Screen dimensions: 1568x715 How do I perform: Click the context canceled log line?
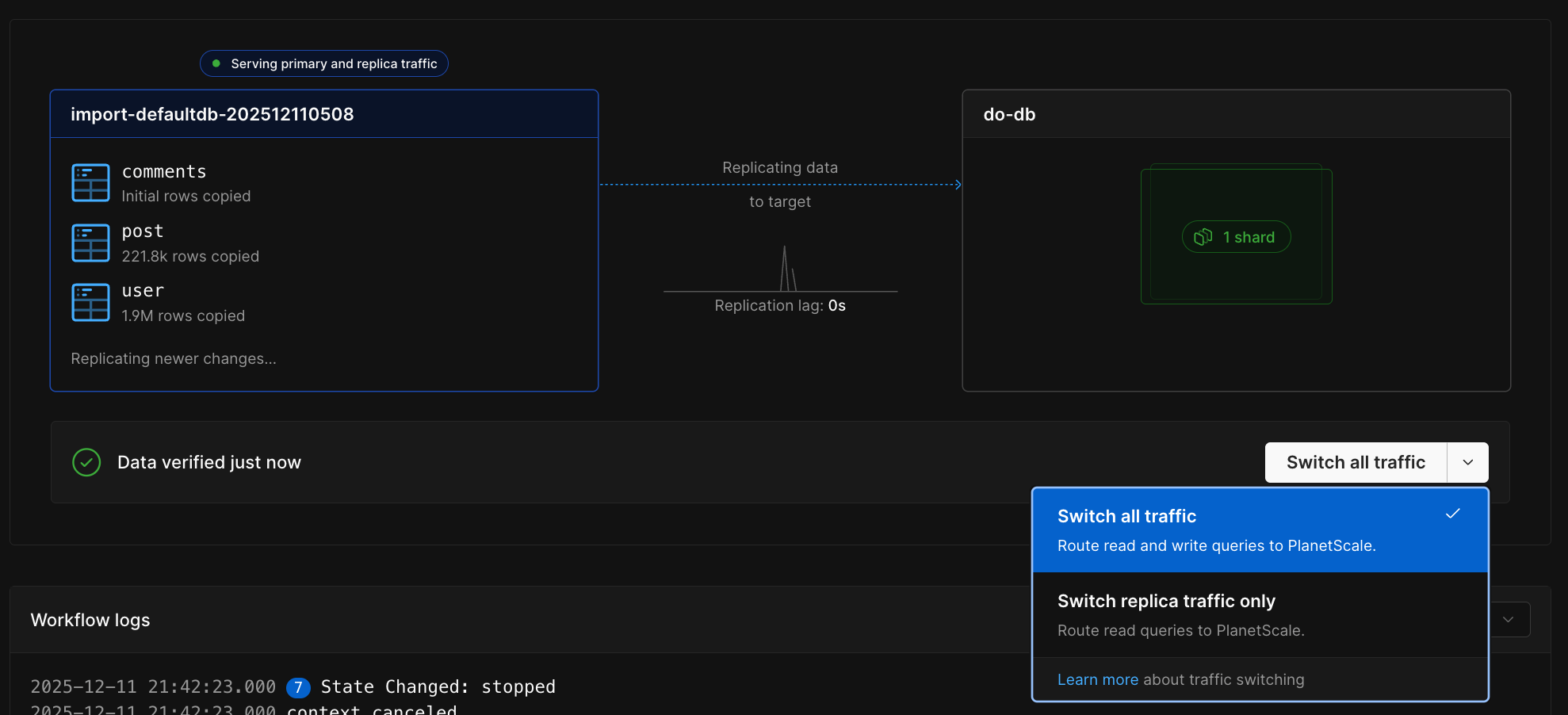[x=372, y=709]
